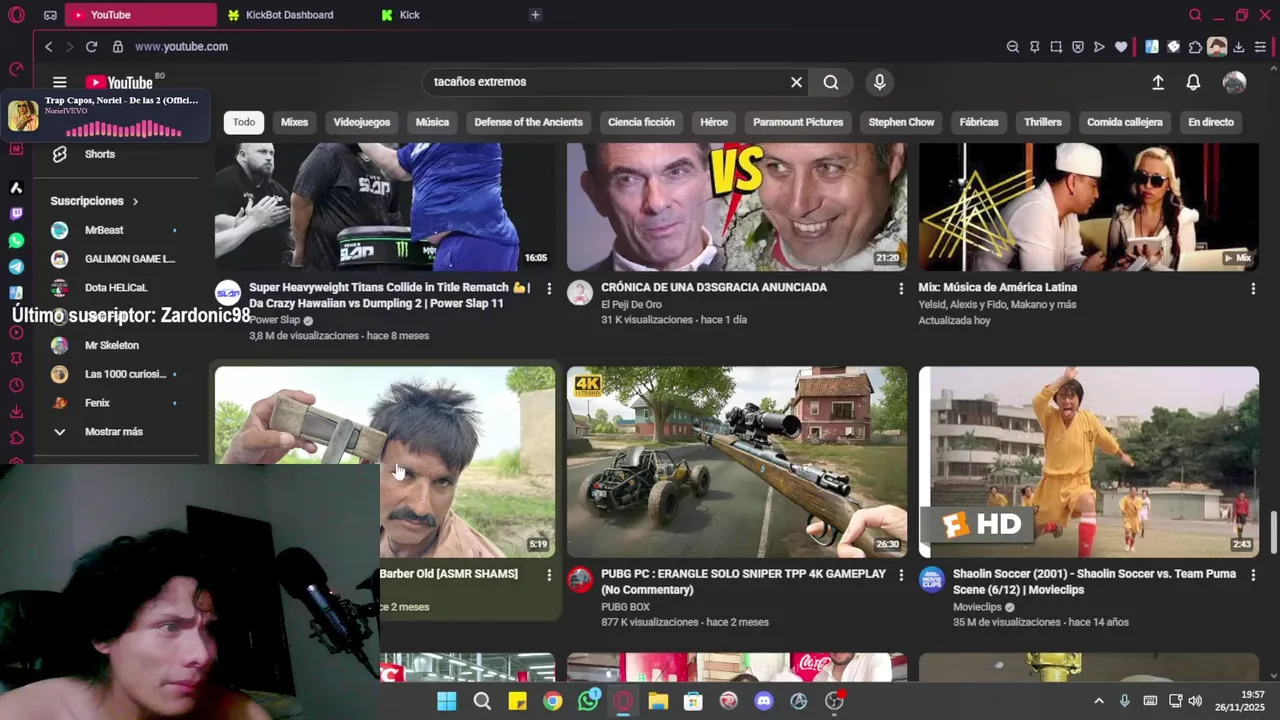Expand the Suscripciones section chevron
Image resolution: width=1280 pixels, height=720 pixels.
coord(135,202)
